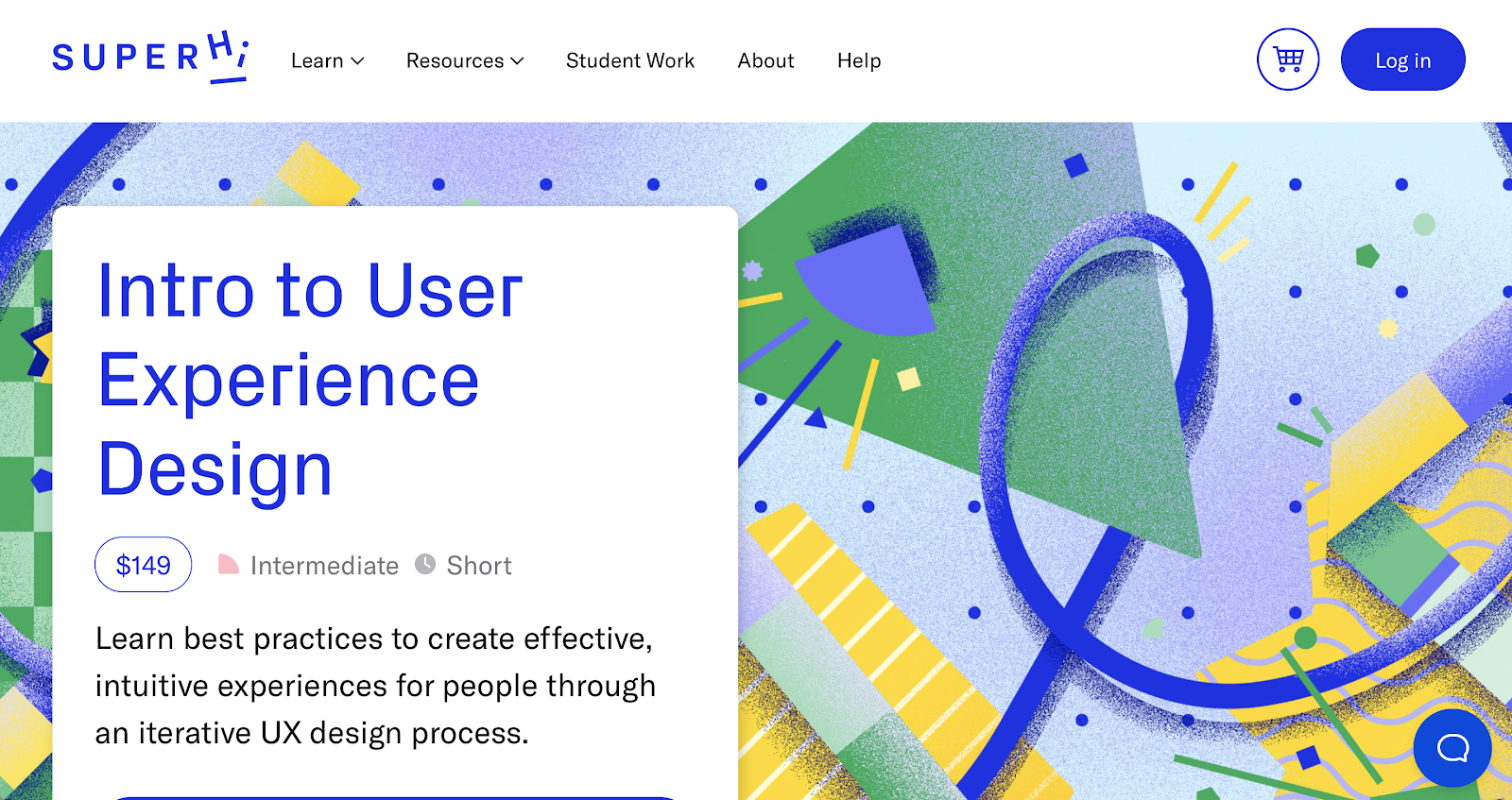
Task: Click the Short duration clock icon
Action: tap(425, 564)
